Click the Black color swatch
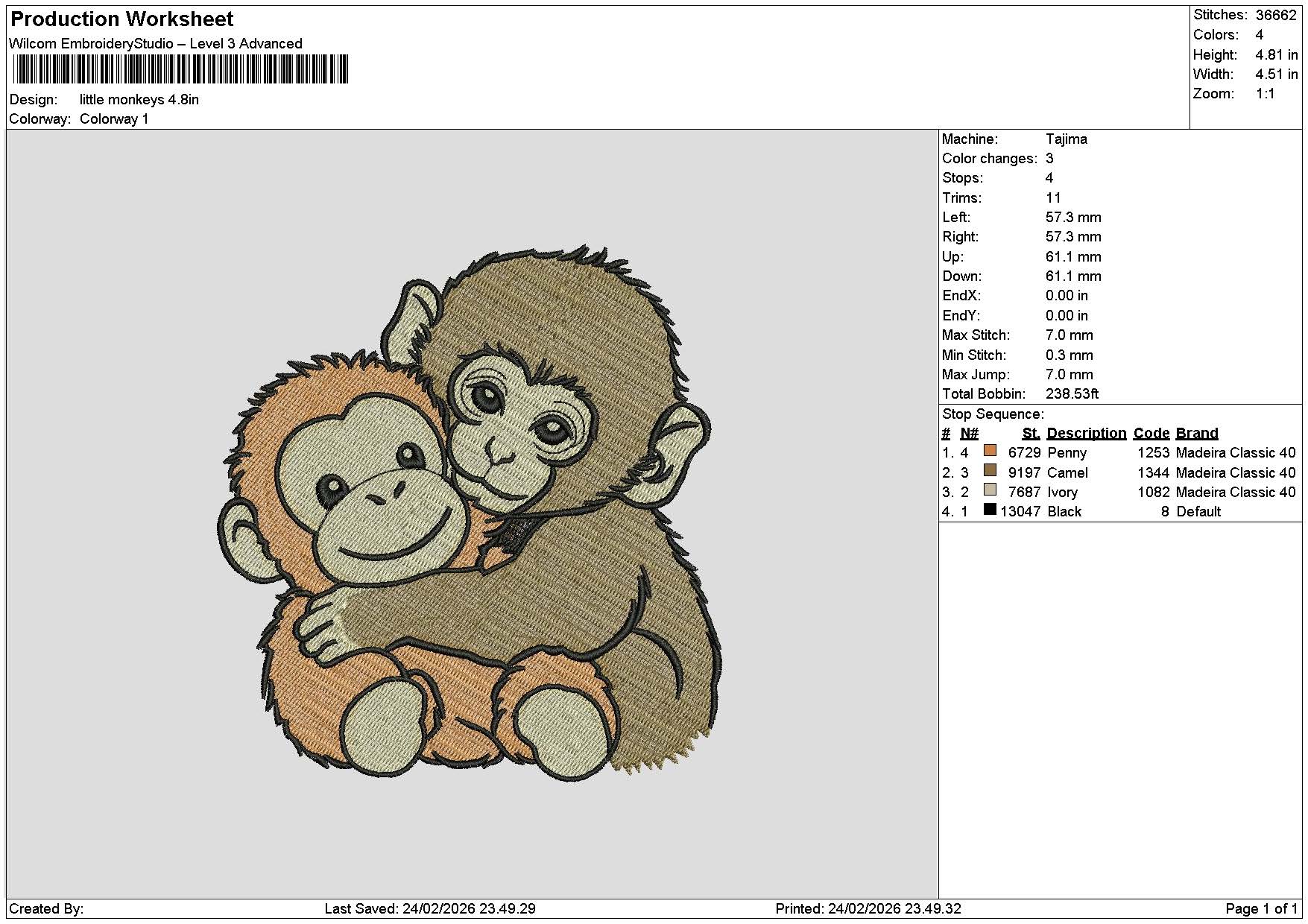 click(990, 510)
